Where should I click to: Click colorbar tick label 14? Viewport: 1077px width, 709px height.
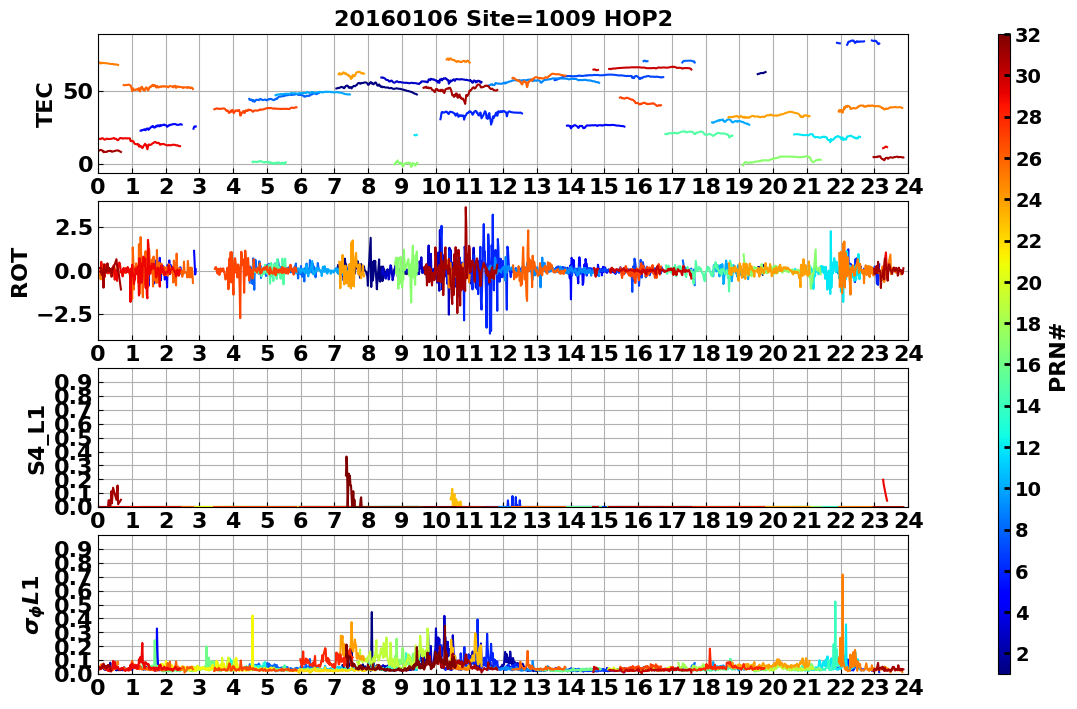[x=1028, y=406]
